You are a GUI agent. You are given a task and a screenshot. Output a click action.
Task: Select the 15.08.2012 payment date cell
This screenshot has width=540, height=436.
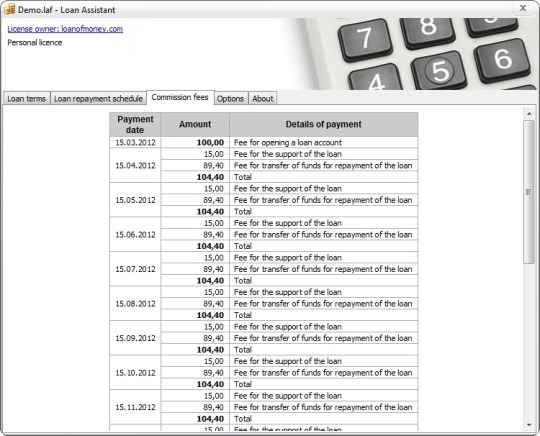135,304
